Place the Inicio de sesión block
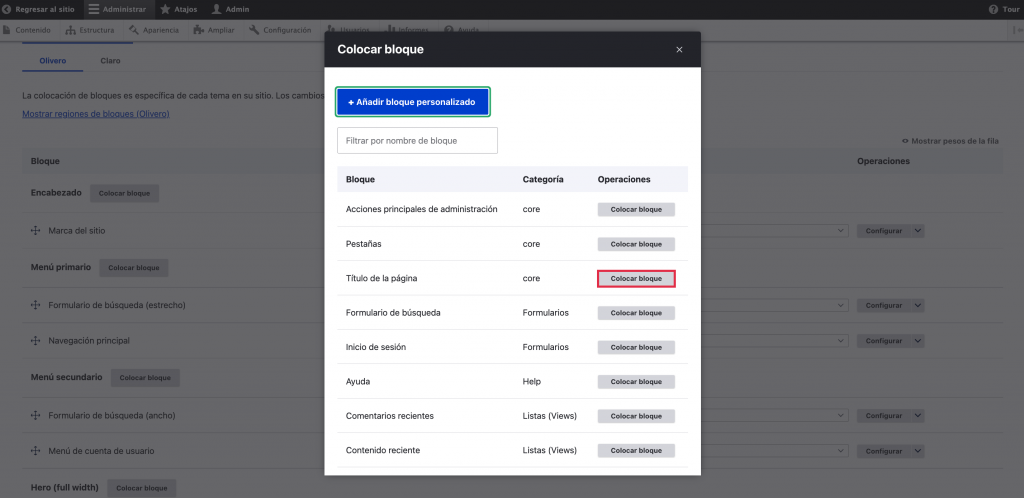1024x498 pixels. click(x=636, y=347)
